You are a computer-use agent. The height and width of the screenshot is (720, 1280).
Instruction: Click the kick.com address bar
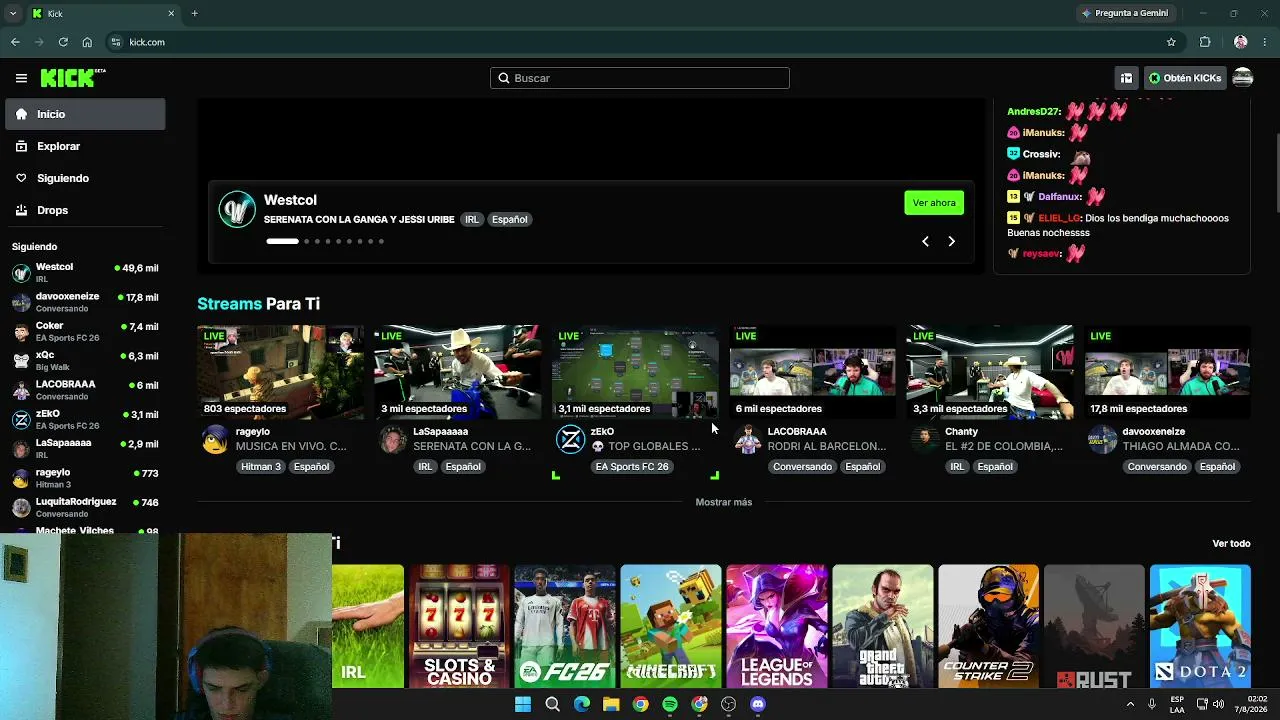click(x=645, y=42)
